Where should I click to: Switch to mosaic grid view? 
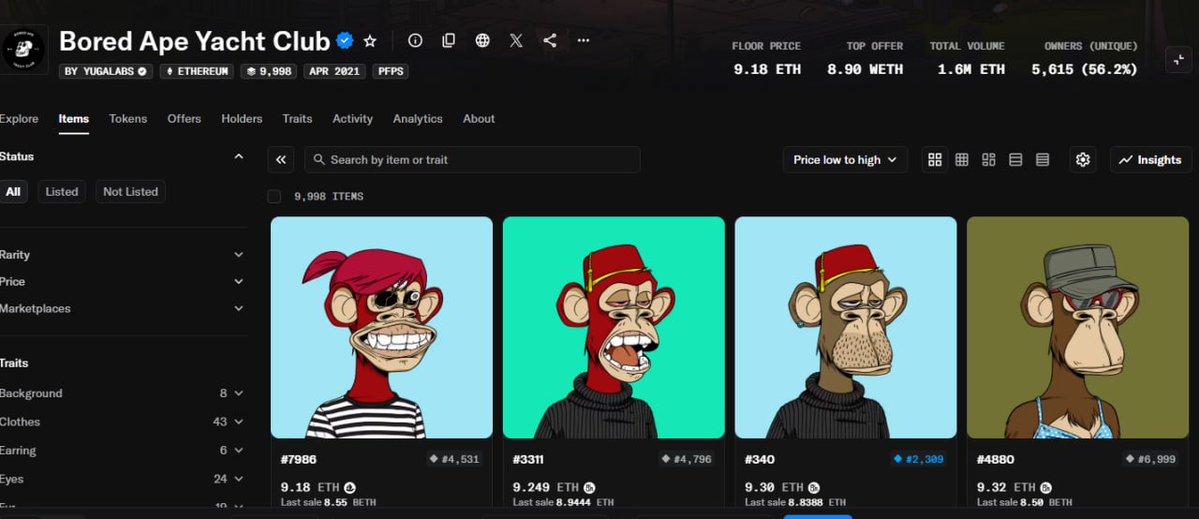[989, 160]
